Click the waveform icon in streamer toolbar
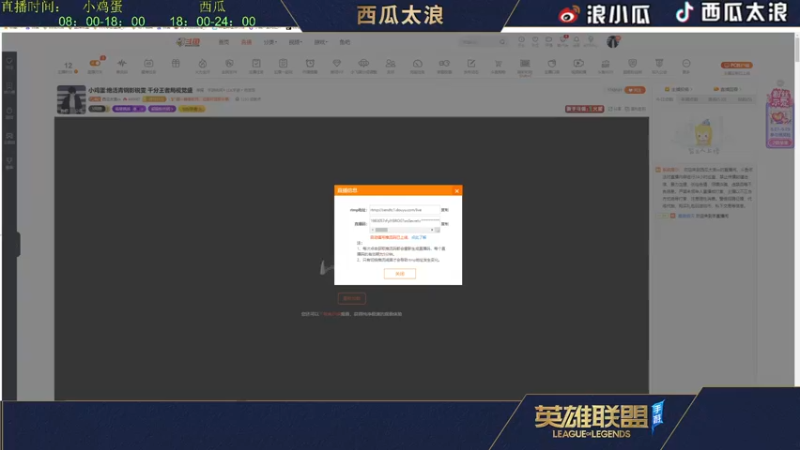The width and height of the screenshot is (800, 450). [x=121, y=65]
